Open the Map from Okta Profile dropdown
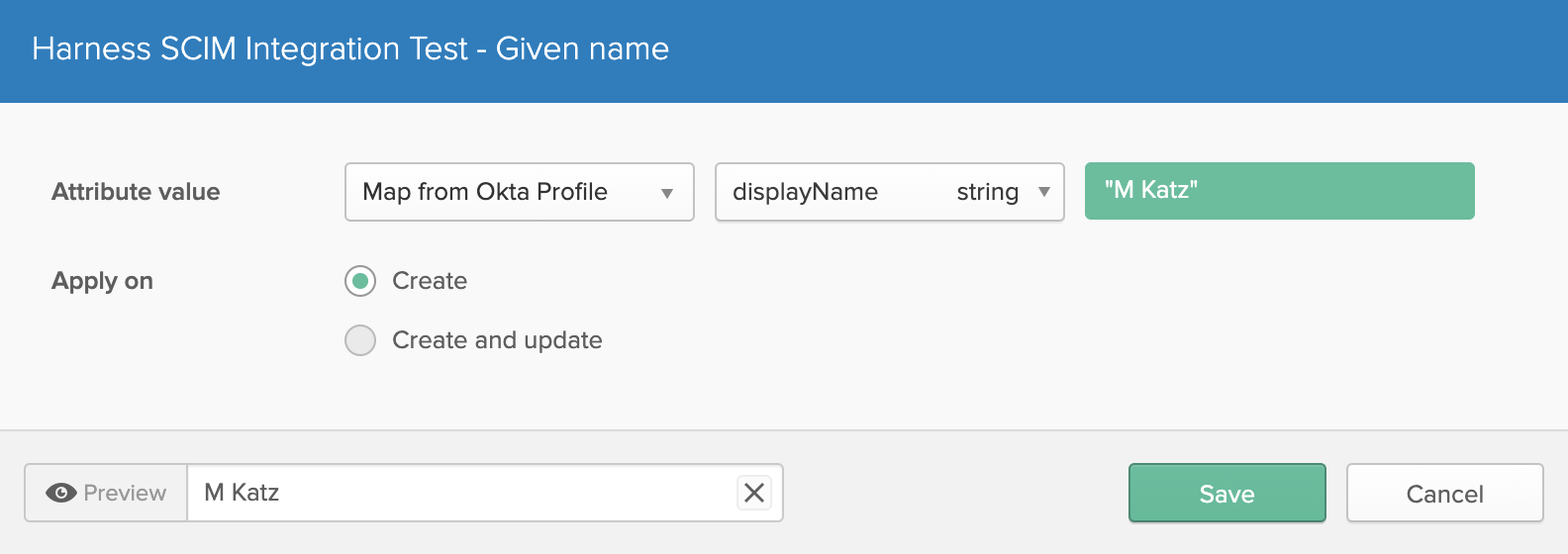 [x=520, y=192]
